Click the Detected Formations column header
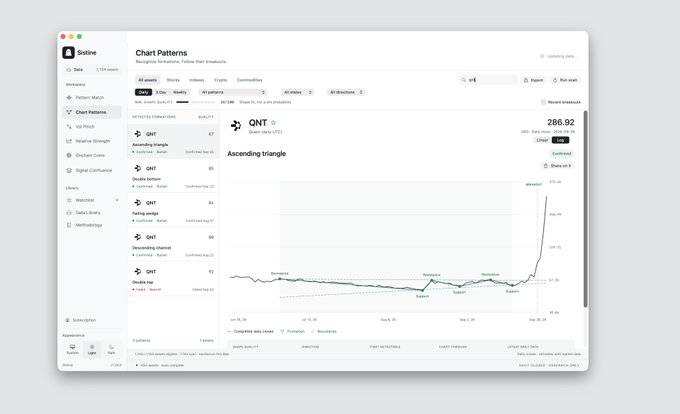The height and width of the screenshot is (414, 680). [x=154, y=117]
